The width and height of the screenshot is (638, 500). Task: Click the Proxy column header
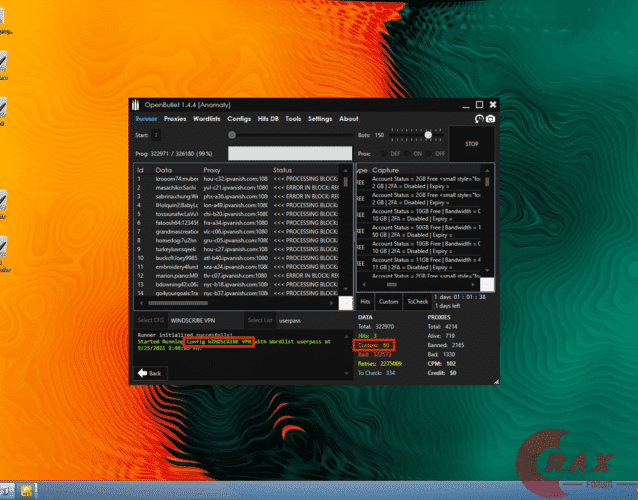(x=212, y=170)
